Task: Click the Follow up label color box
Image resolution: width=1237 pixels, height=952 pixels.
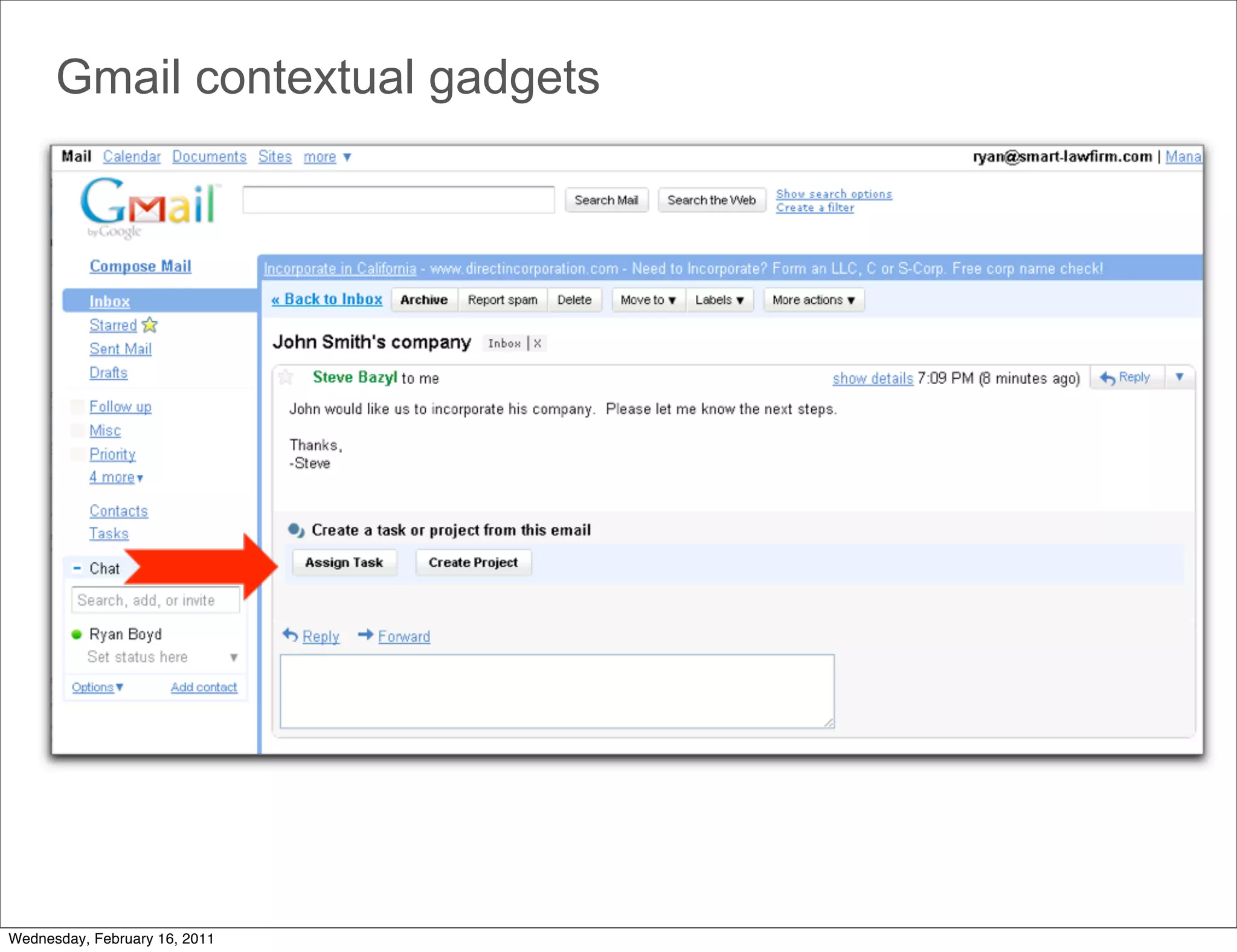Action: [77, 407]
